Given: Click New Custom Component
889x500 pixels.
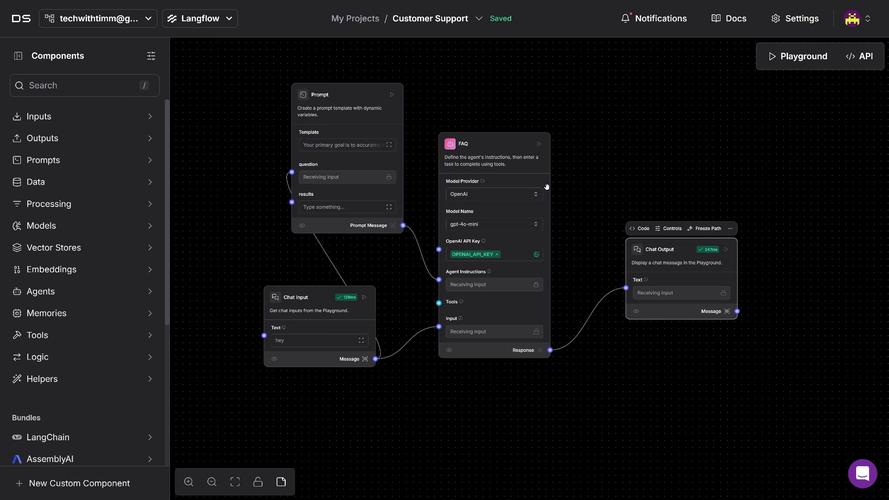Looking at the screenshot, I should [x=79, y=483].
